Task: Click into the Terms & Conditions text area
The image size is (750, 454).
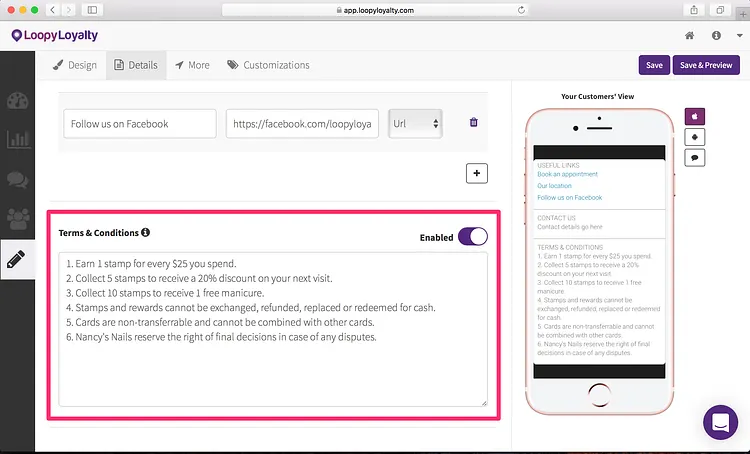Action: click(x=273, y=330)
